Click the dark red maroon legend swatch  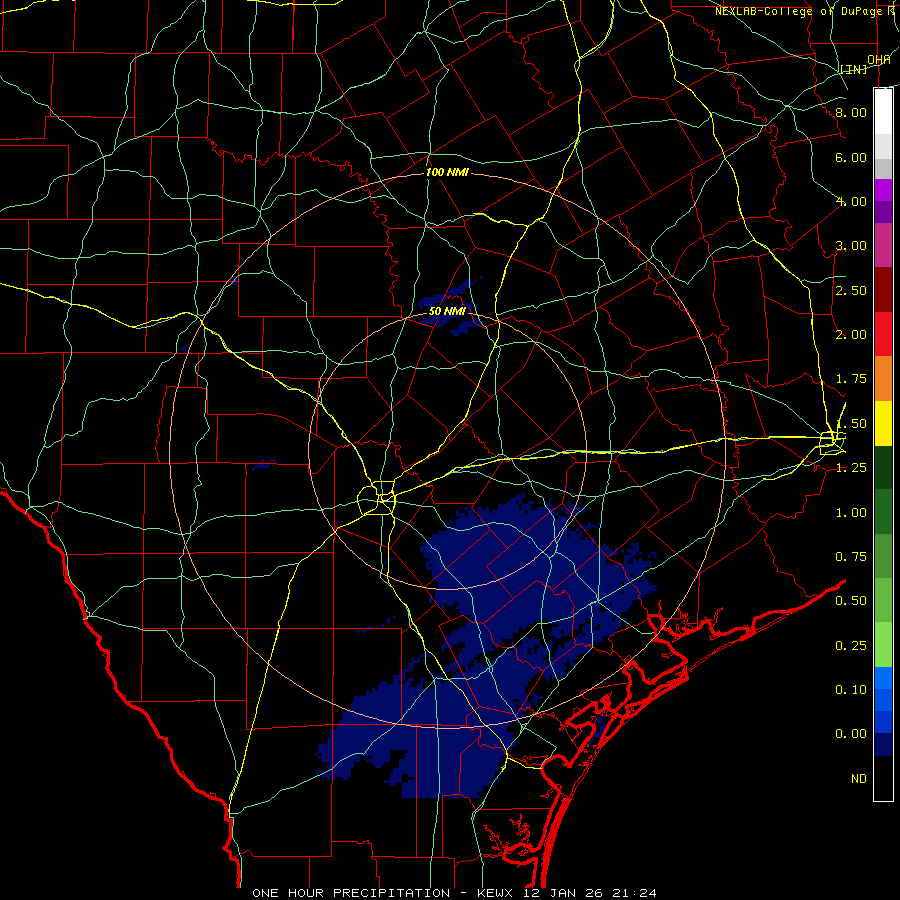pos(883,290)
